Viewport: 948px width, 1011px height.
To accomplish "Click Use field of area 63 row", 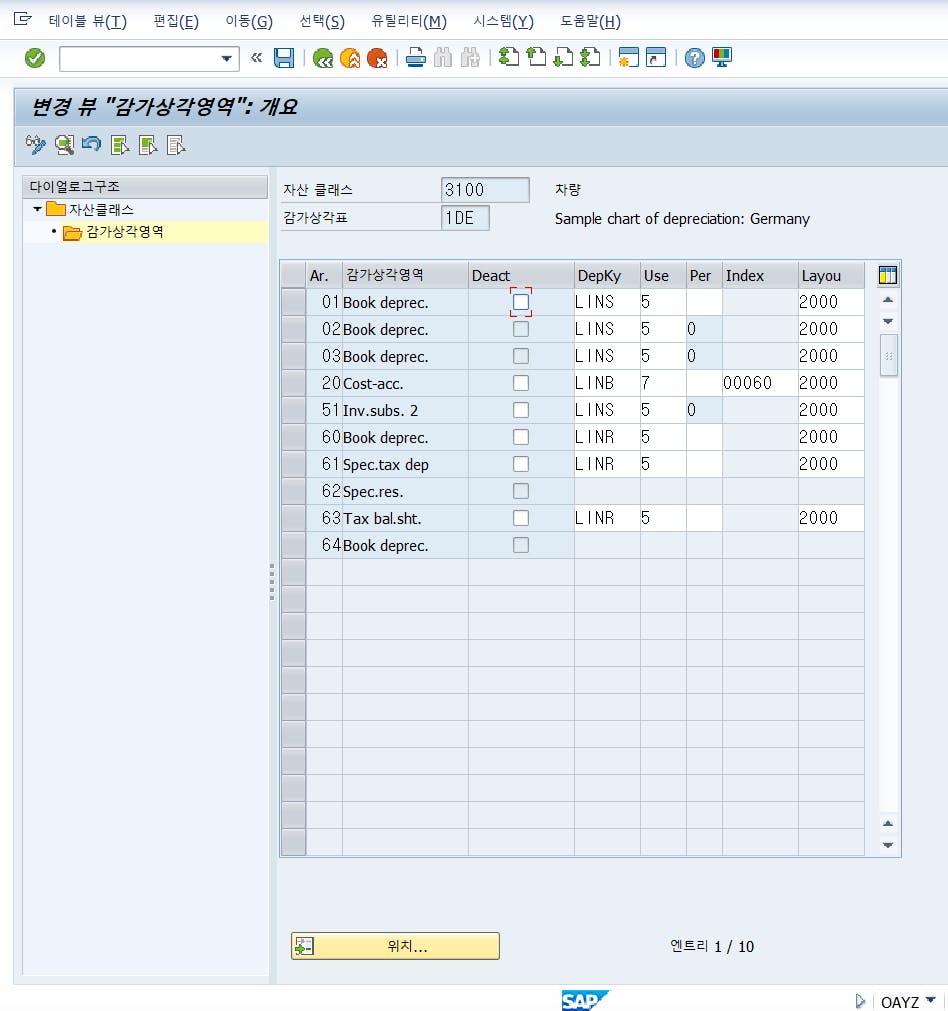I will click(663, 518).
